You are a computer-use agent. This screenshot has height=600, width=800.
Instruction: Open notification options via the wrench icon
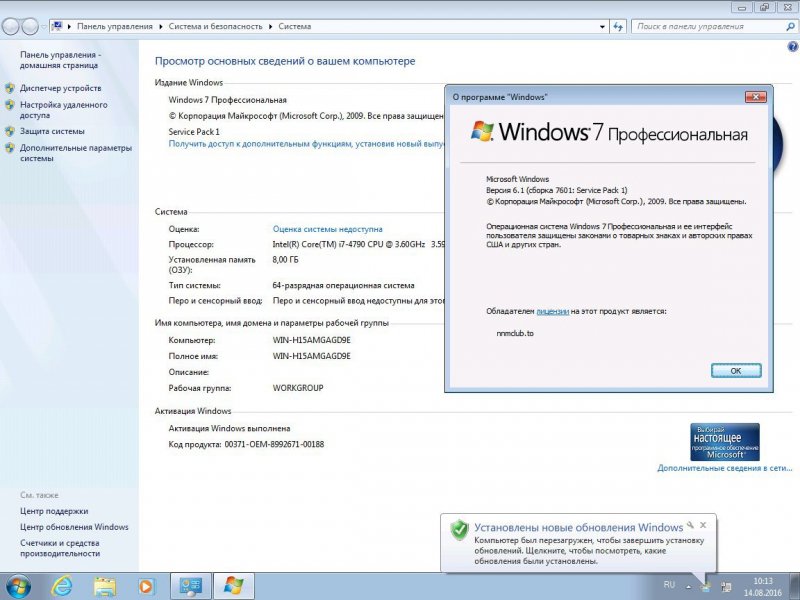pyautogui.click(x=690, y=525)
